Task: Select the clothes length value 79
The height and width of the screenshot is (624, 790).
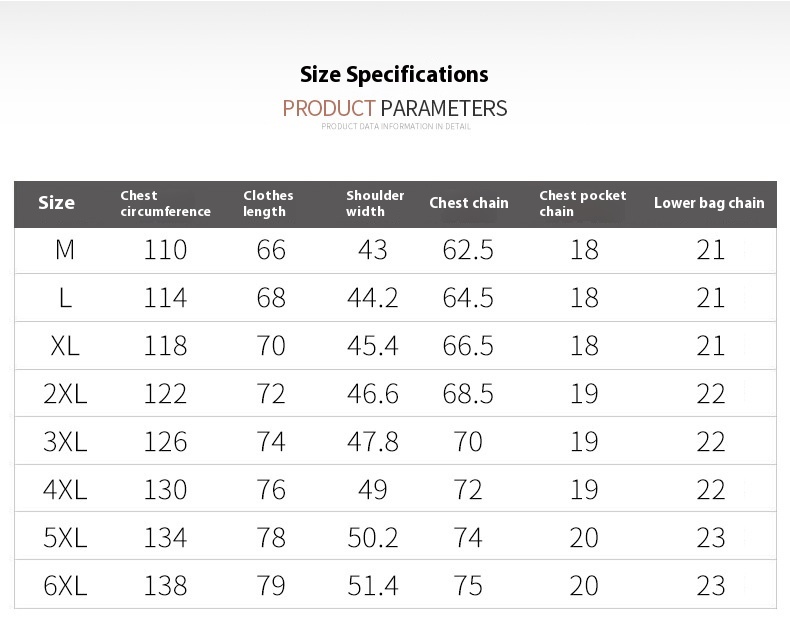Action: pyautogui.click(x=271, y=586)
